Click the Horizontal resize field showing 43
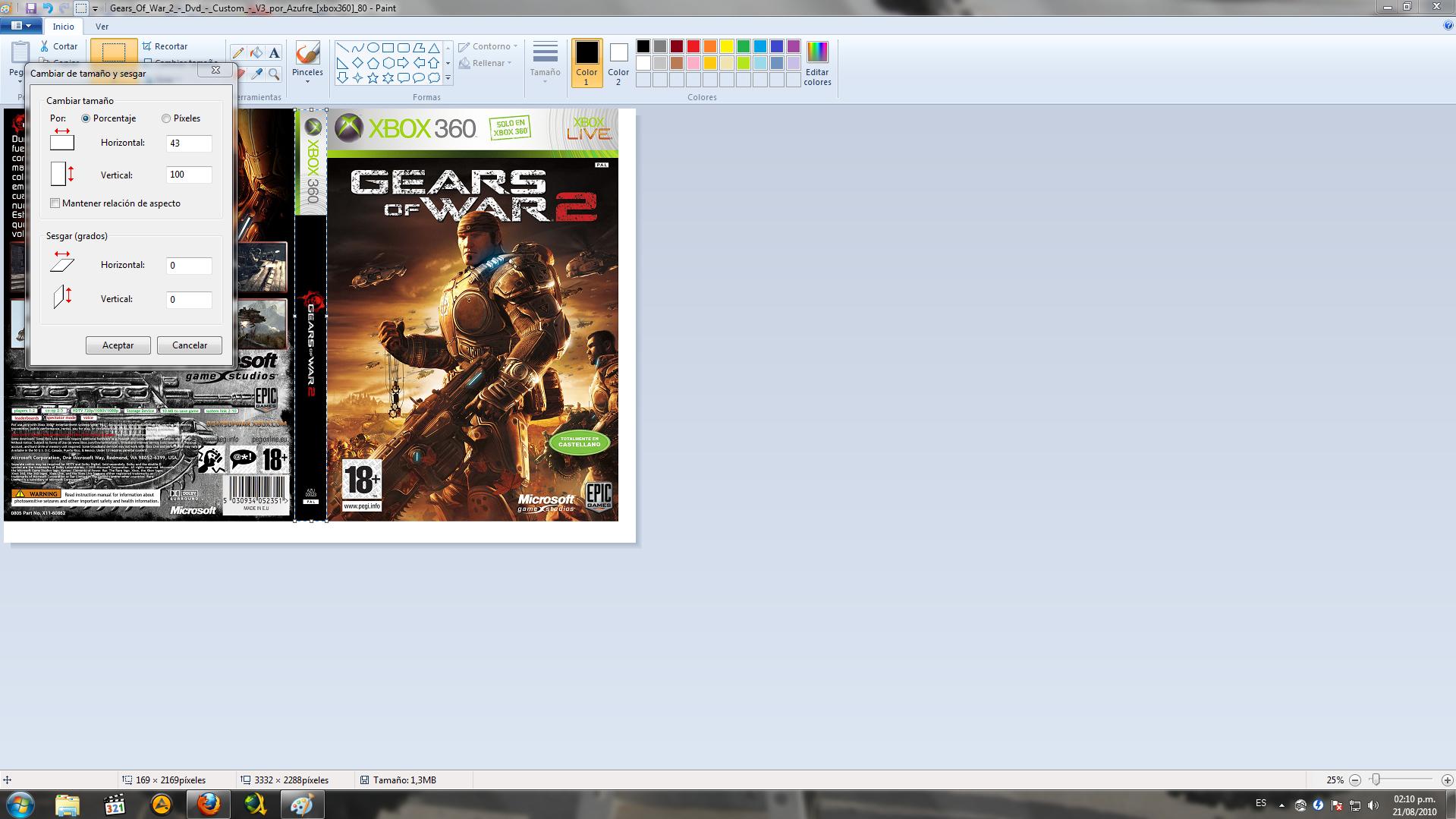Viewport: 1456px width, 819px height. [x=189, y=143]
